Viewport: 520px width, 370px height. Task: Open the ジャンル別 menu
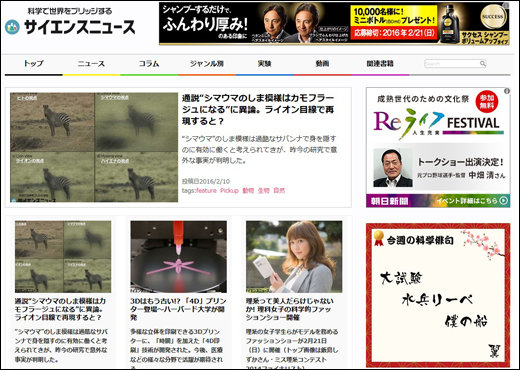(207, 63)
